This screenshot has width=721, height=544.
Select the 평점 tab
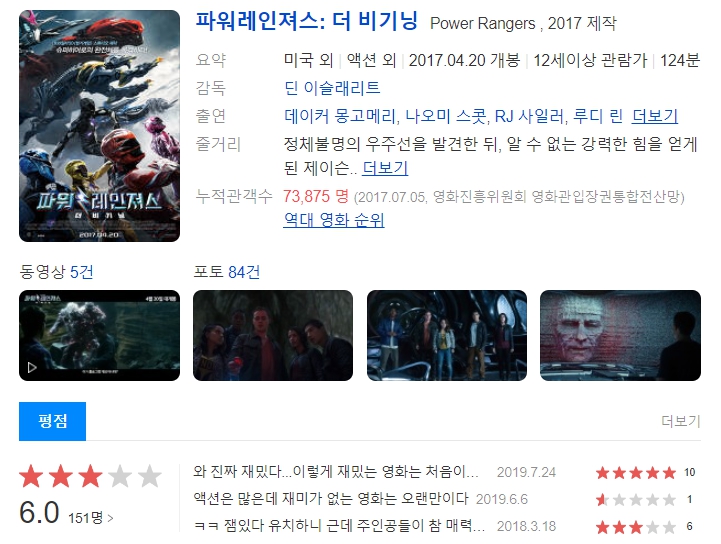[x=52, y=421]
